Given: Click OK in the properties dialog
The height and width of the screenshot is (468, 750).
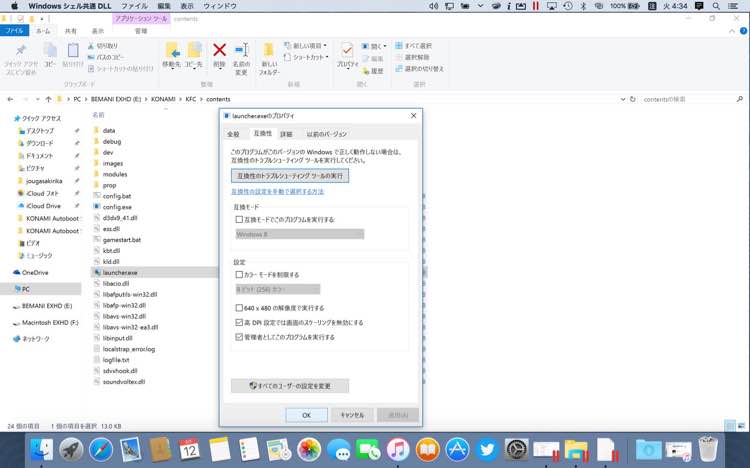Looking at the screenshot, I should pos(307,415).
